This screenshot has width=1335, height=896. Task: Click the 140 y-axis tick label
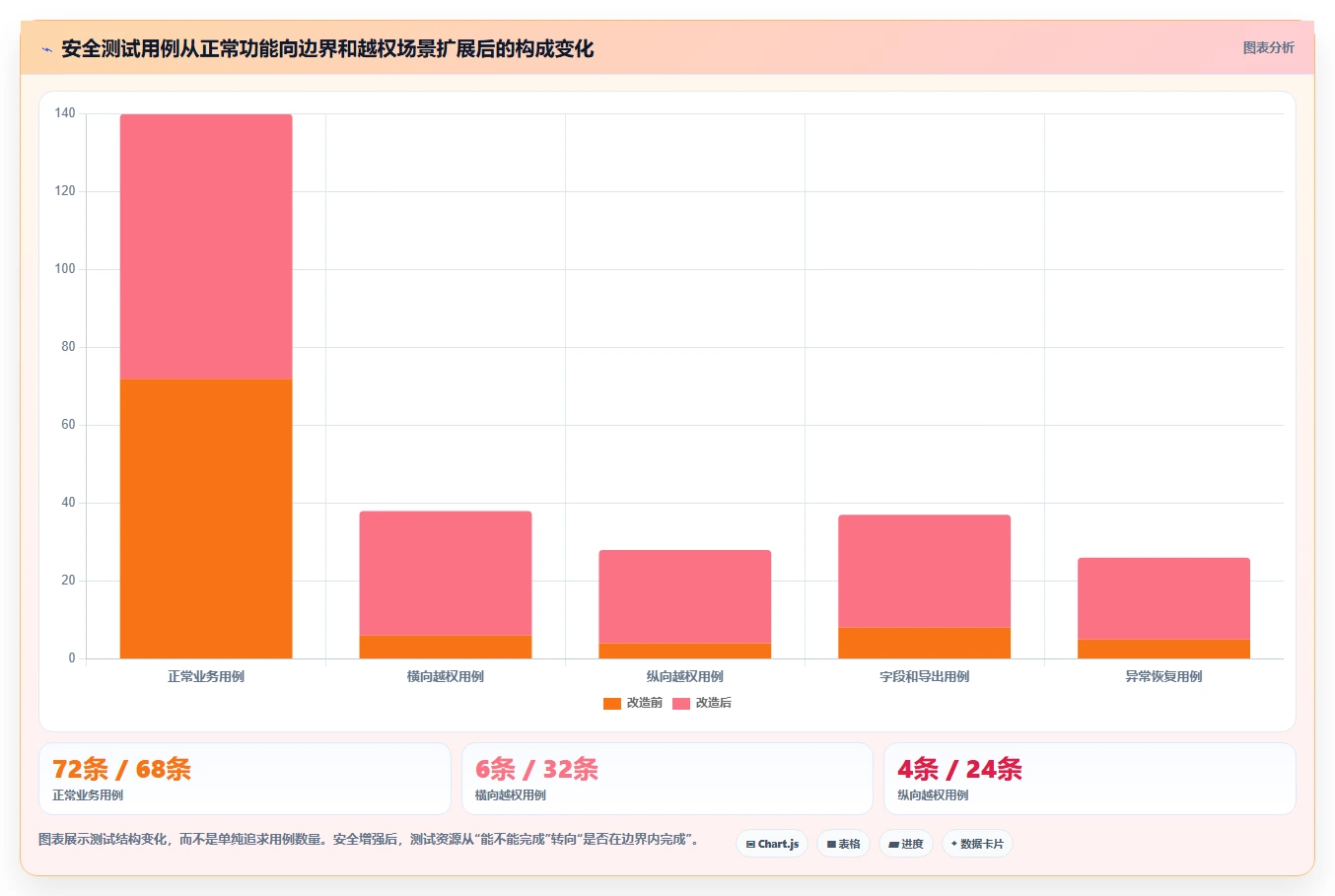65,113
